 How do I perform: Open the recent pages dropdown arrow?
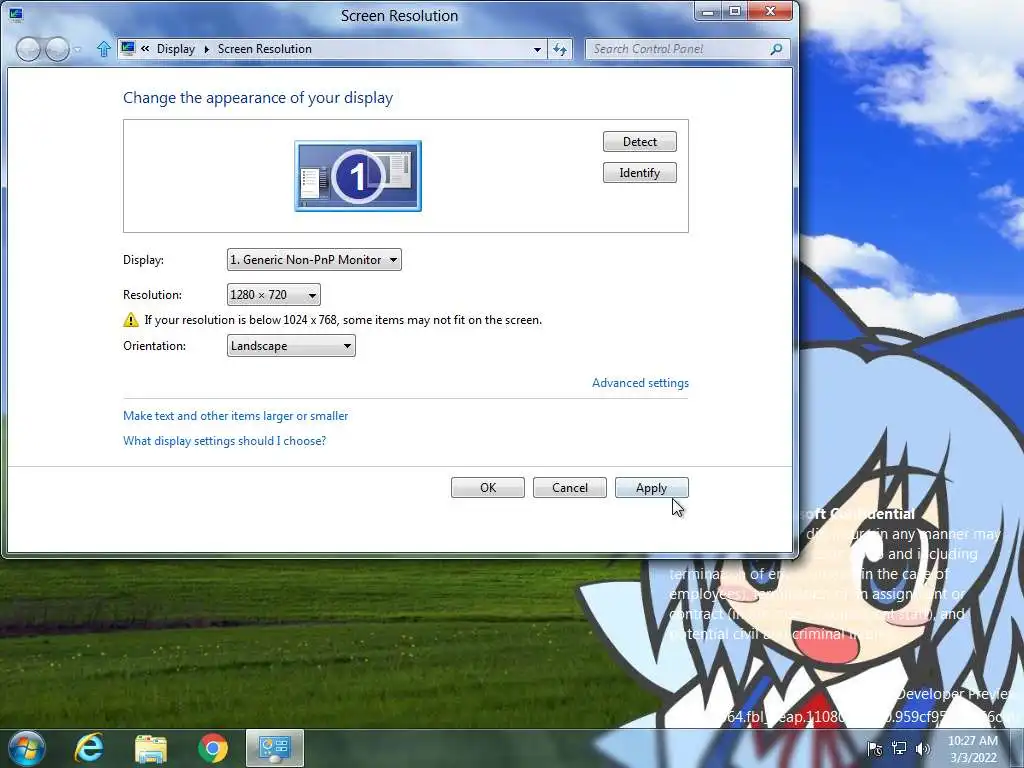click(x=78, y=50)
